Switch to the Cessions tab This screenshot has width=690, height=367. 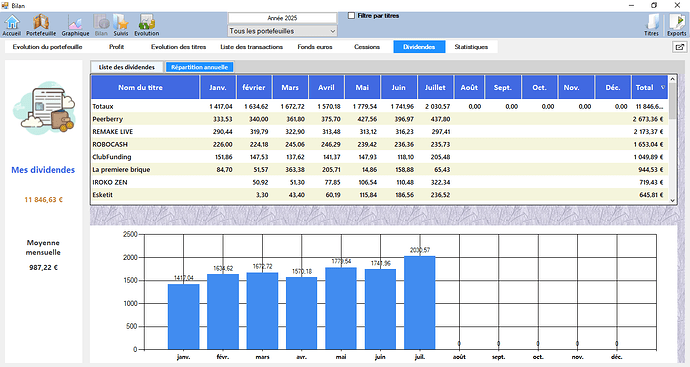(367, 47)
